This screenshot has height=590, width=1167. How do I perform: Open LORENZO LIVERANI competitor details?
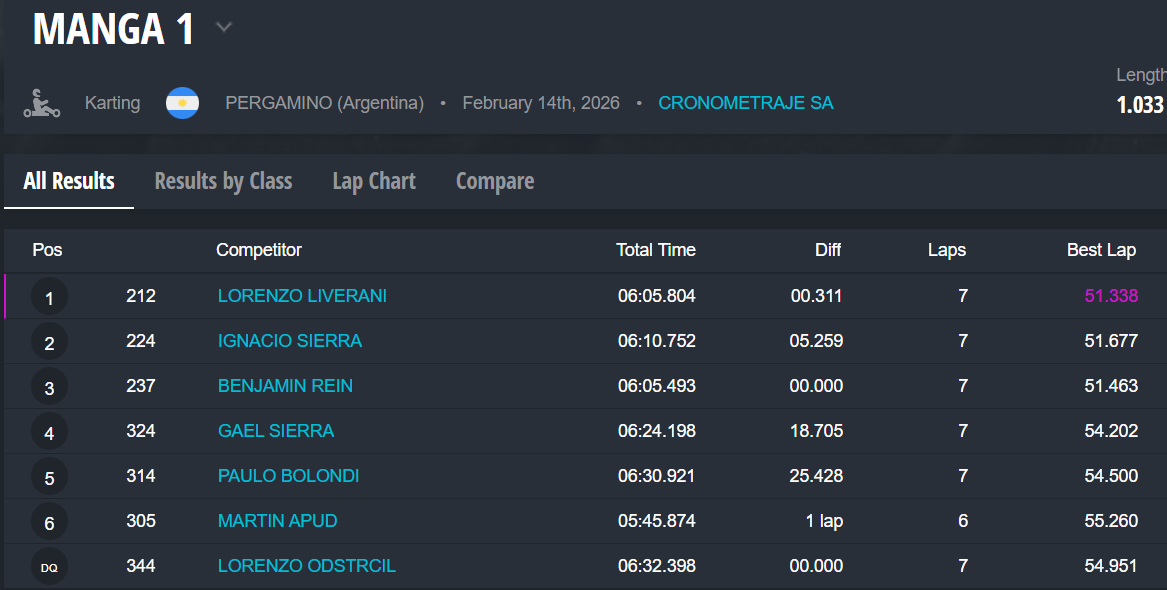[x=302, y=296]
